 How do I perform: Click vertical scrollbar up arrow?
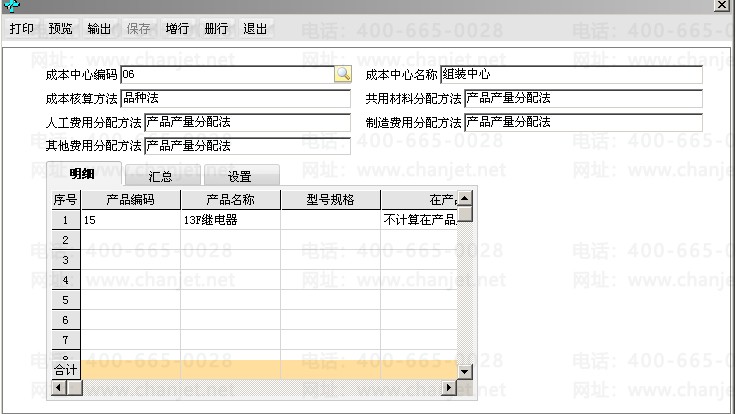[x=465, y=198]
